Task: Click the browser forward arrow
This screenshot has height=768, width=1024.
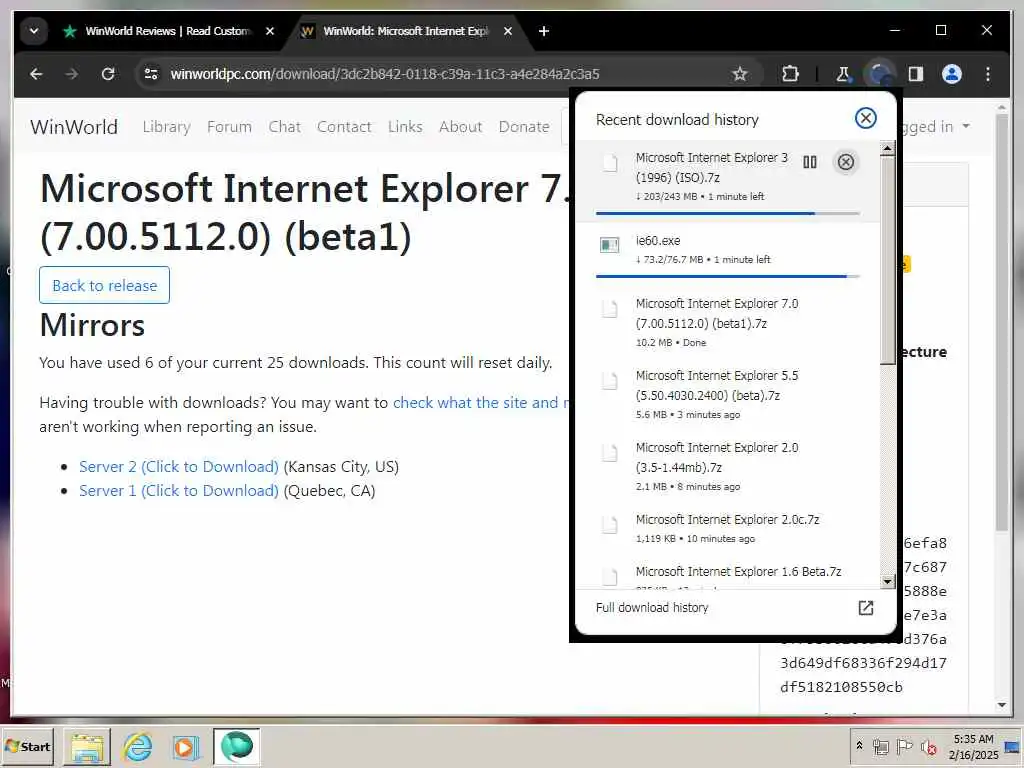Action: 71,74
